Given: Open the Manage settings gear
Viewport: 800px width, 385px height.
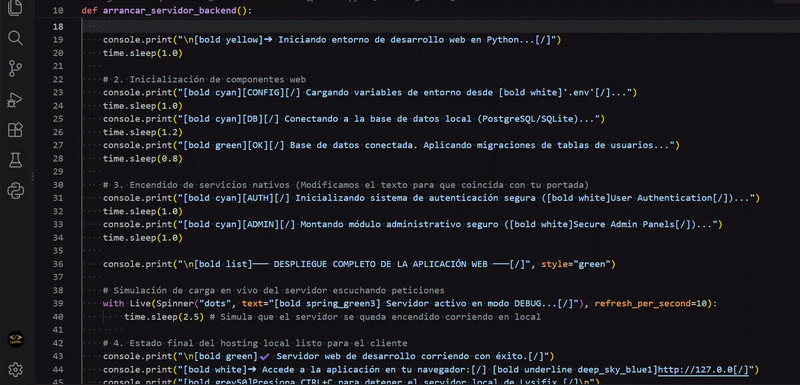Looking at the screenshot, I should (x=15, y=369).
